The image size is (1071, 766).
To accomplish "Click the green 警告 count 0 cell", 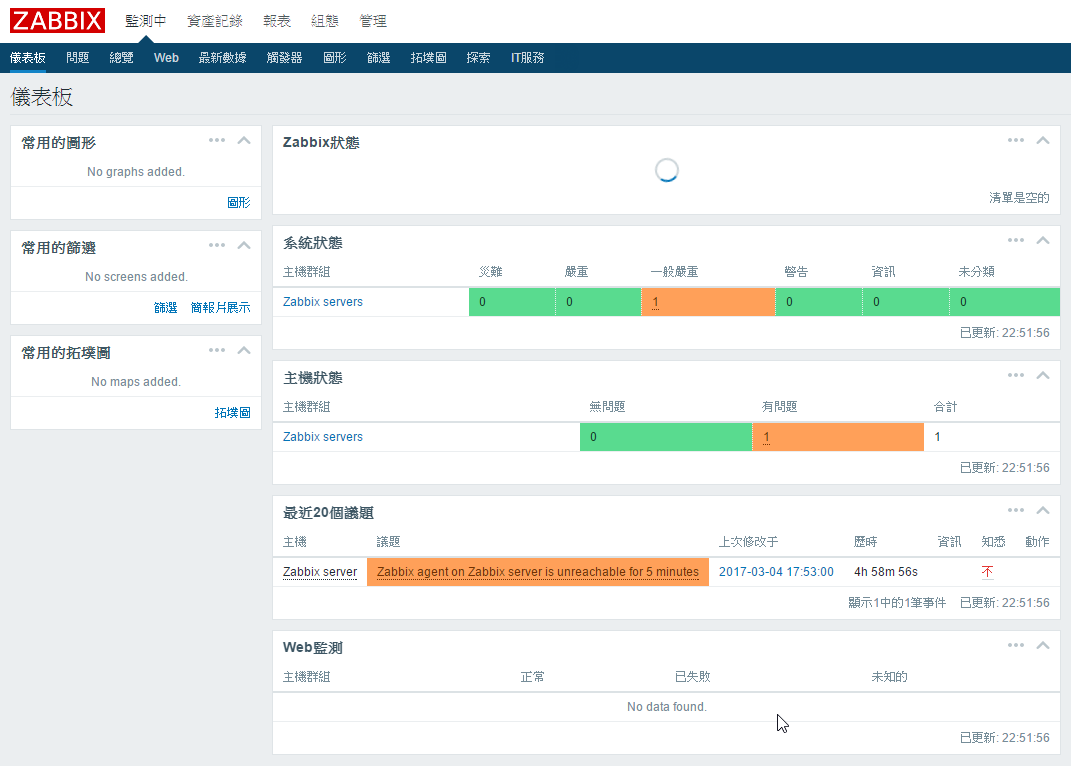I will [x=819, y=302].
